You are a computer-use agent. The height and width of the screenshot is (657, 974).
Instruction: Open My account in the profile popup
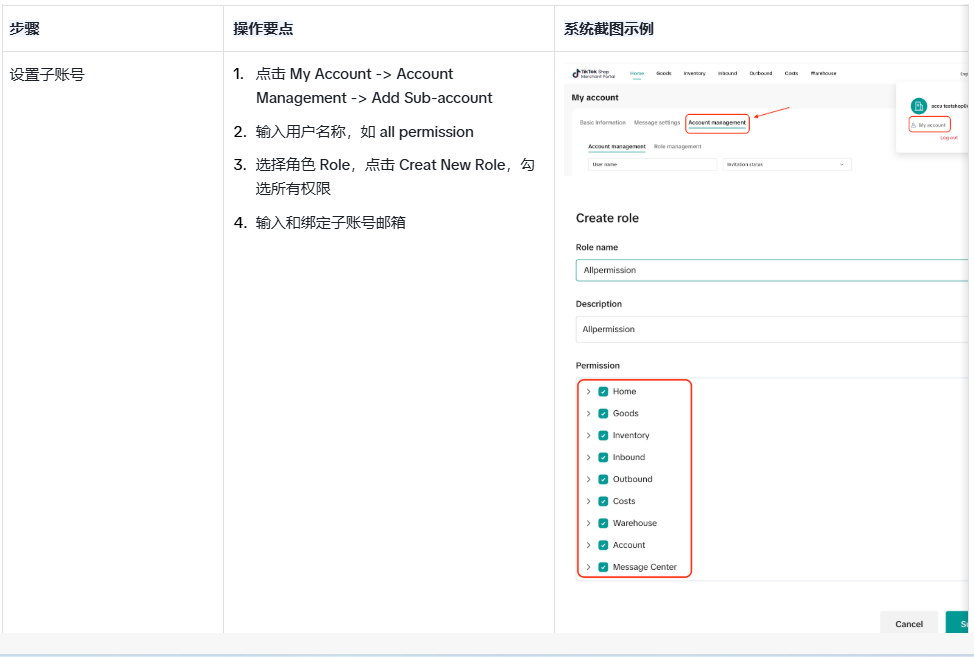pyautogui.click(x=929, y=125)
